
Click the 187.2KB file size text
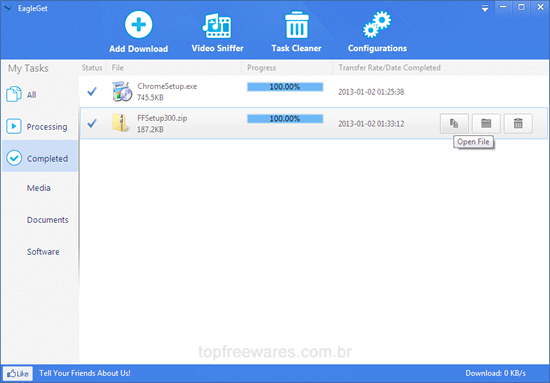point(150,129)
